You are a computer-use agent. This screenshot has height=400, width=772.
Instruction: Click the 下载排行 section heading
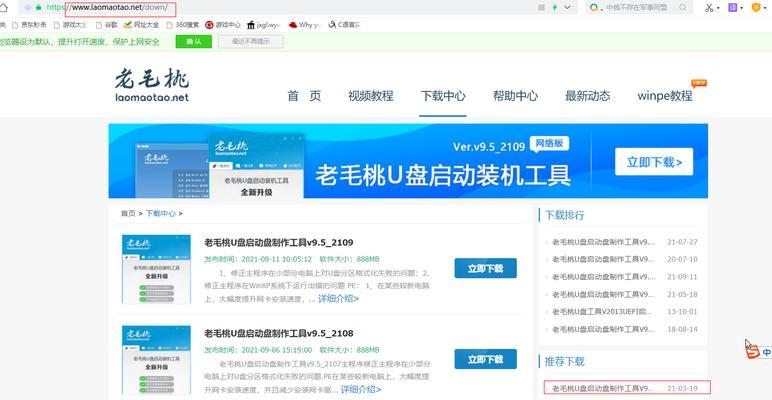pyautogui.click(x=564, y=215)
